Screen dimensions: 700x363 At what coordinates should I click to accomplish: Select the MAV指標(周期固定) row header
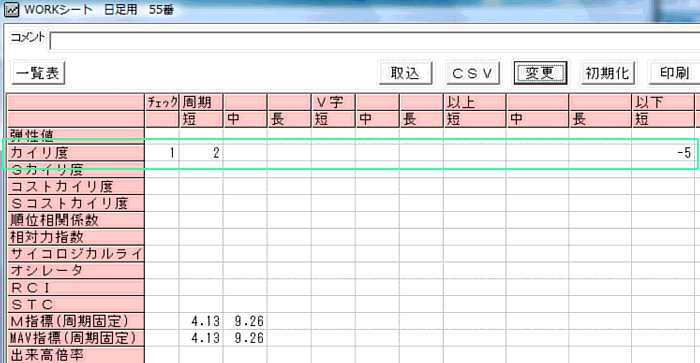76,338
